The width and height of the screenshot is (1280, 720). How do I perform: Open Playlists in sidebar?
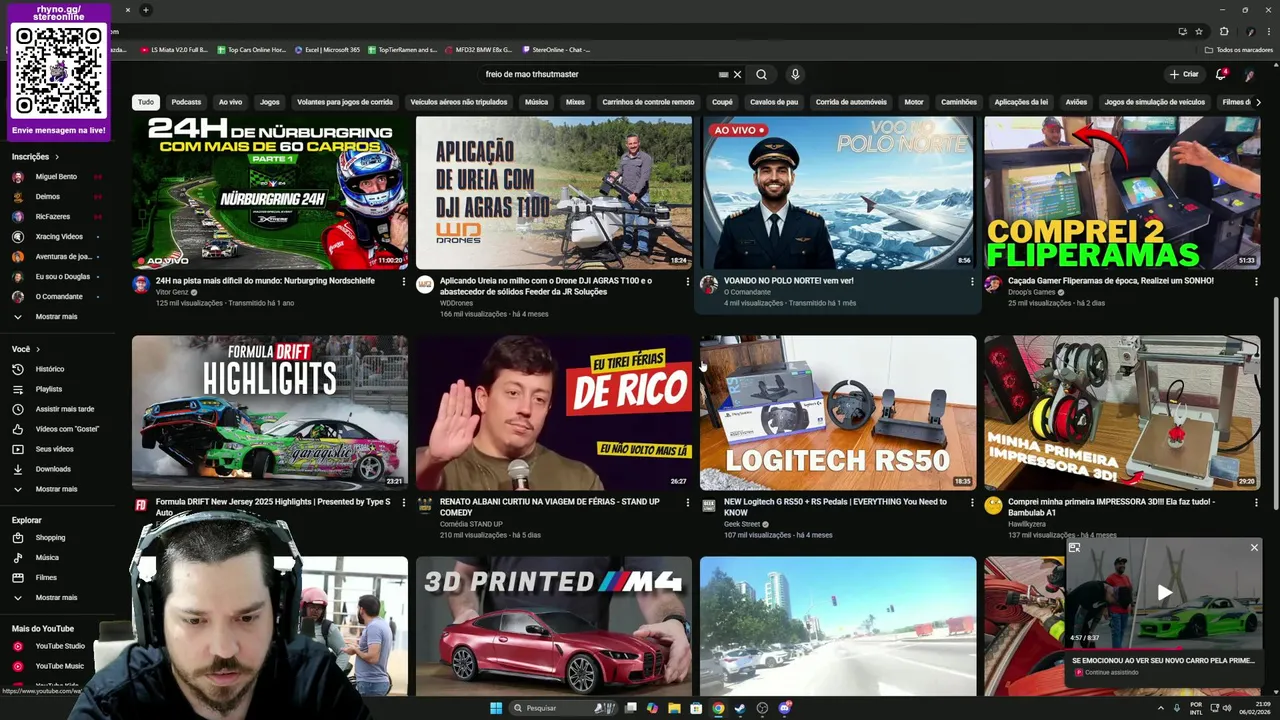[49, 389]
